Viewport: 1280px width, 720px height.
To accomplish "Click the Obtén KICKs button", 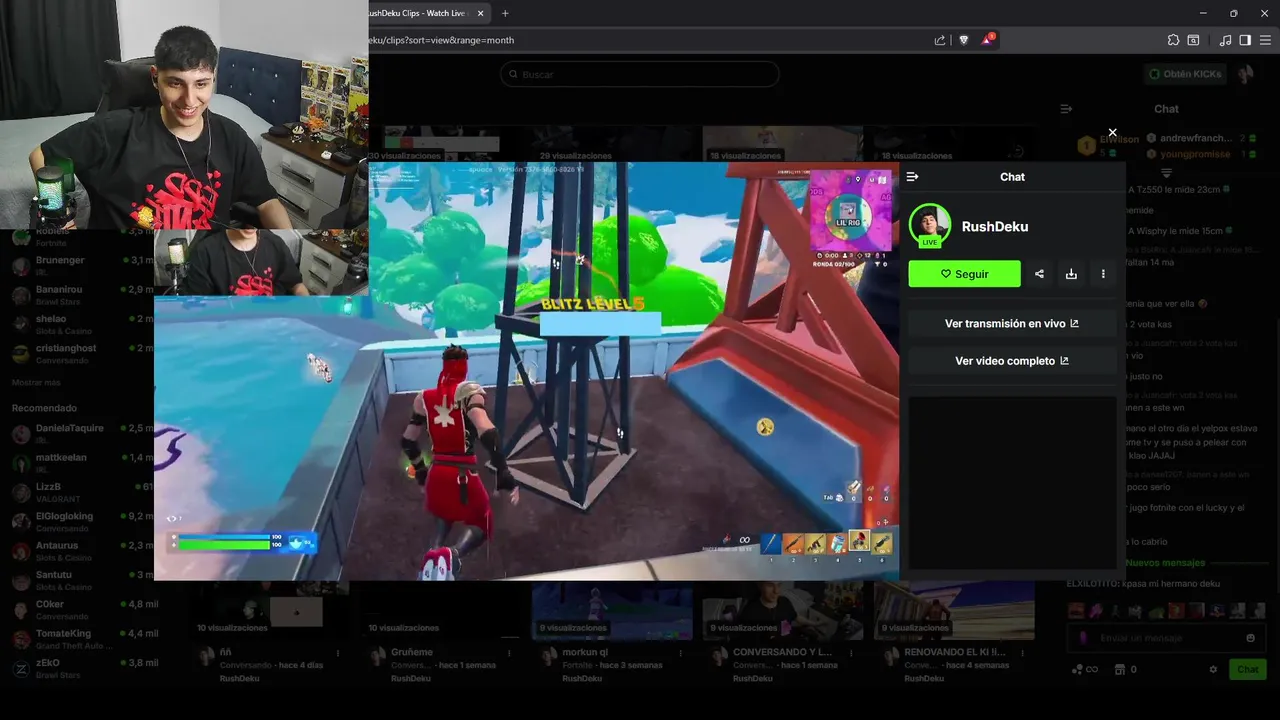I will pos(1185,74).
